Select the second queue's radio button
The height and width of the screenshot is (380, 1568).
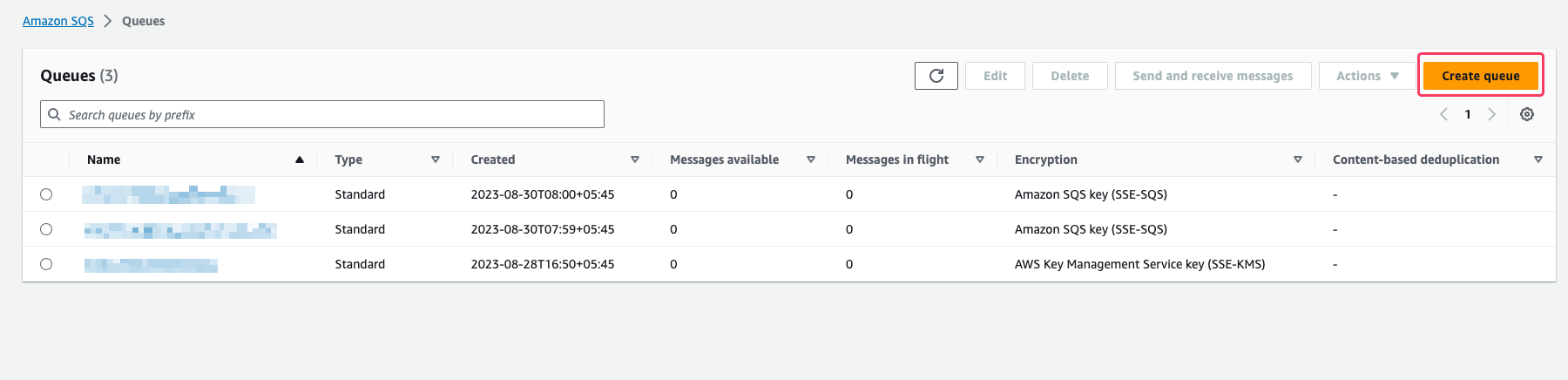(x=46, y=229)
